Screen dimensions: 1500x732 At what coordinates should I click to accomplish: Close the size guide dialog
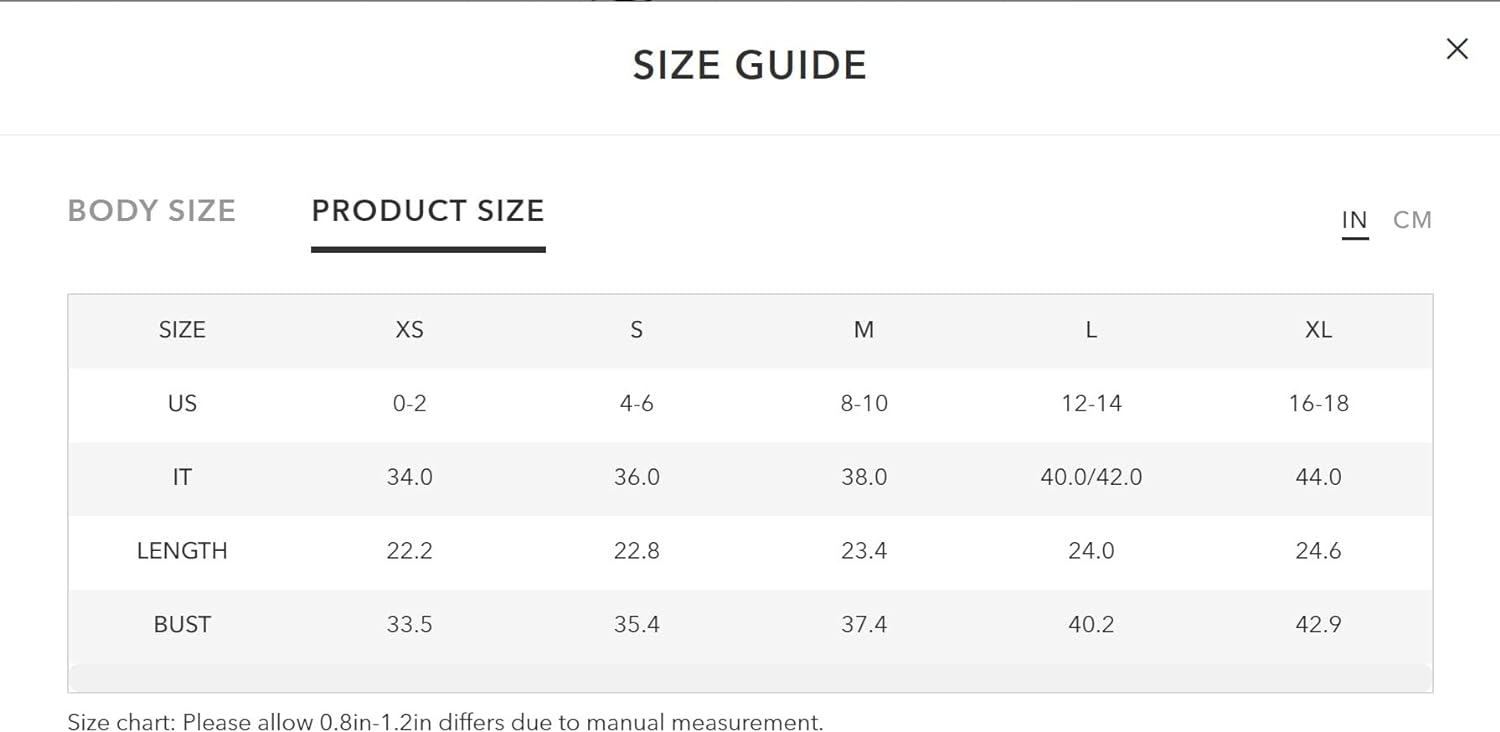(x=1457, y=49)
